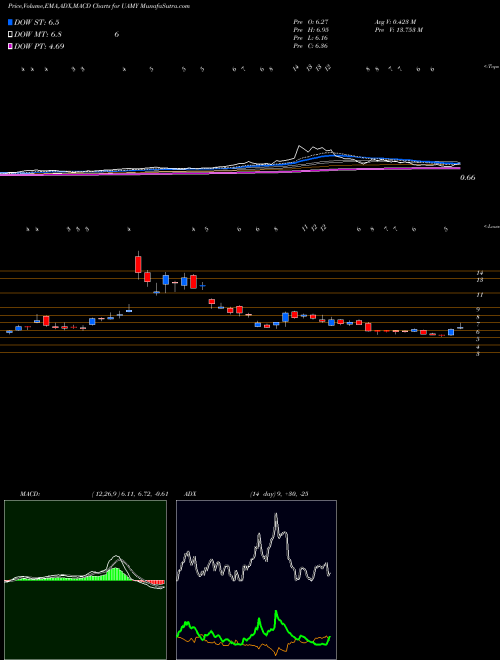Click the price level 3 axis label
This screenshot has width=500, height=660.
coord(478,354)
